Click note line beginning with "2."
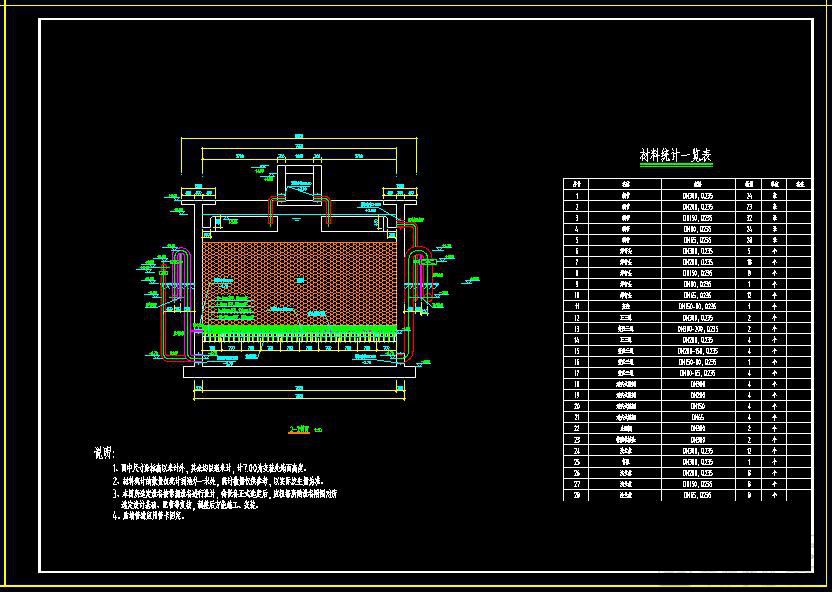Viewport: 832px width, 592px height. [218, 482]
